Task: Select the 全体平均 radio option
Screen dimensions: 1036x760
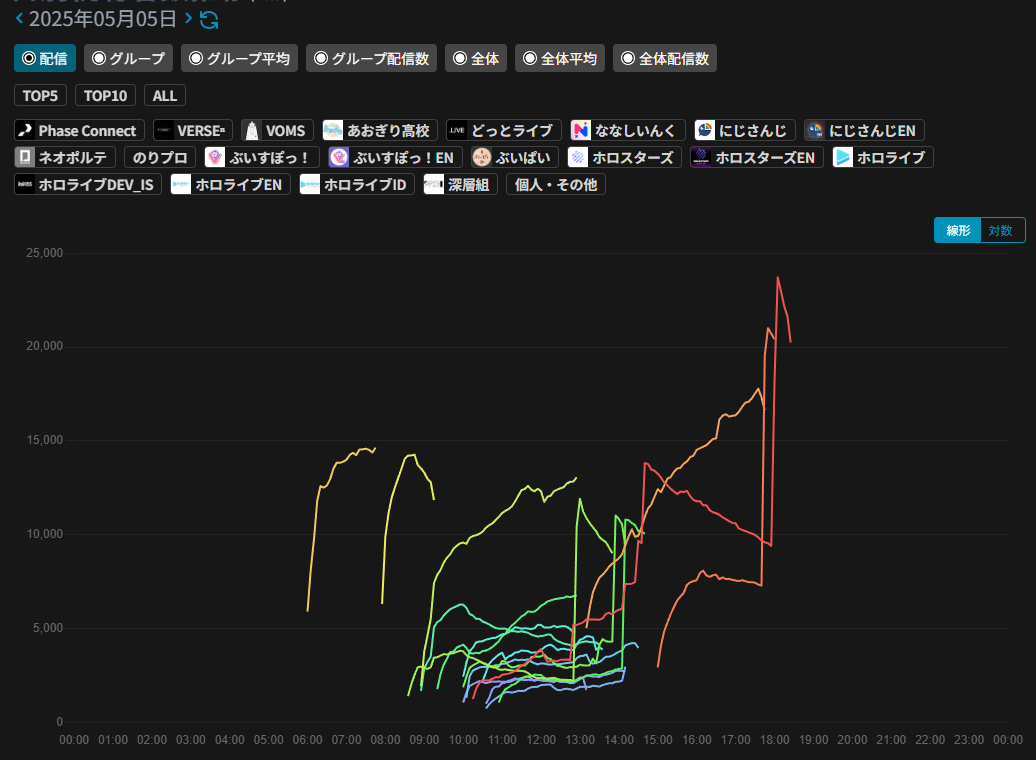Action: [x=560, y=58]
